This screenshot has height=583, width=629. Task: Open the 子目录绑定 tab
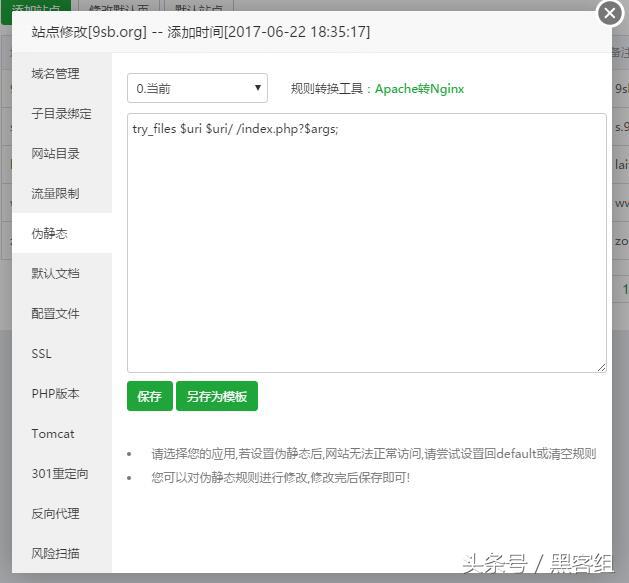click(62, 114)
